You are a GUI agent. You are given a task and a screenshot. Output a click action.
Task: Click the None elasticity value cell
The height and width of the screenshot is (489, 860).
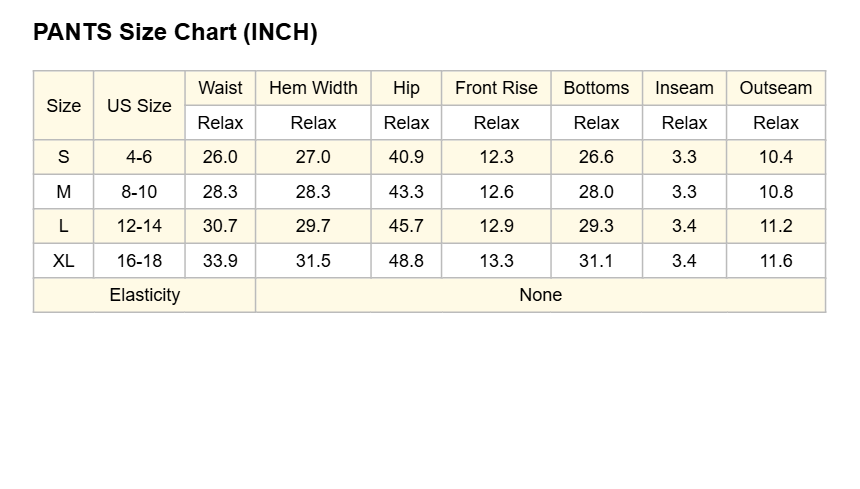point(540,295)
